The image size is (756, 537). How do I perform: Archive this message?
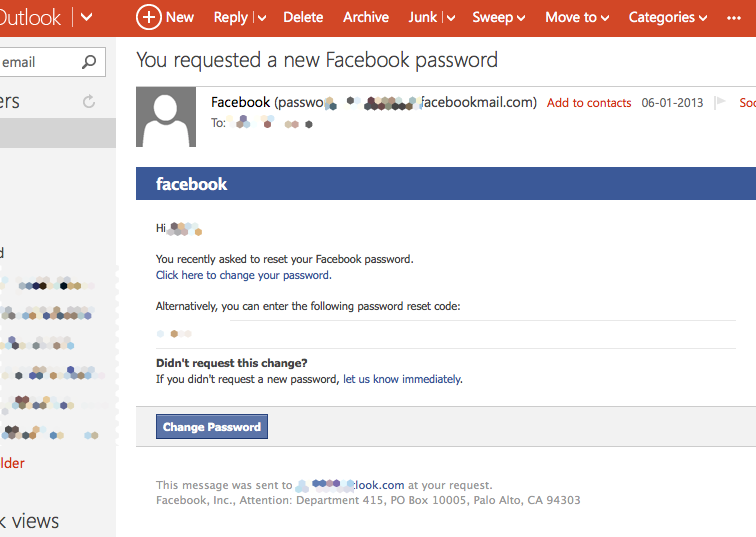(366, 17)
